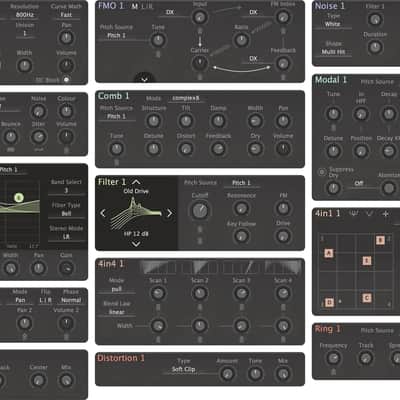The height and width of the screenshot is (400, 400).
Task: Click the Key Follow knob
Action: click(x=241, y=236)
